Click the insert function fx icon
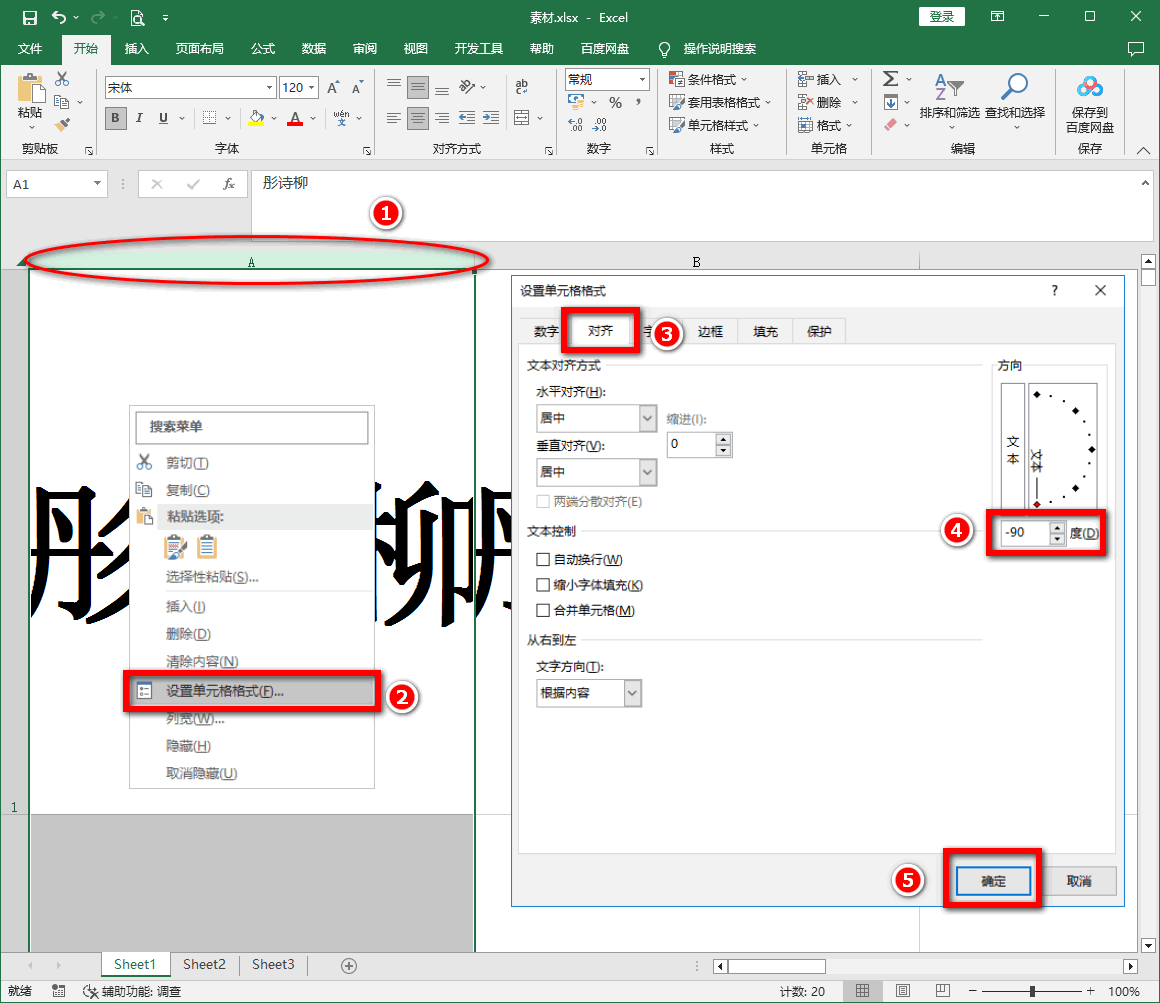The height and width of the screenshot is (1003, 1160). [x=229, y=184]
